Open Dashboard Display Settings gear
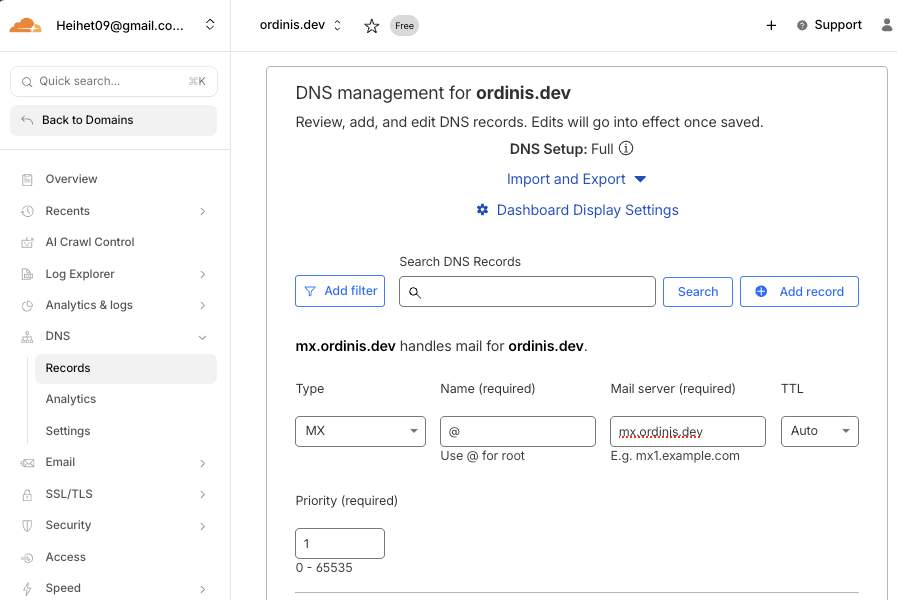 pyautogui.click(x=483, y=210)
